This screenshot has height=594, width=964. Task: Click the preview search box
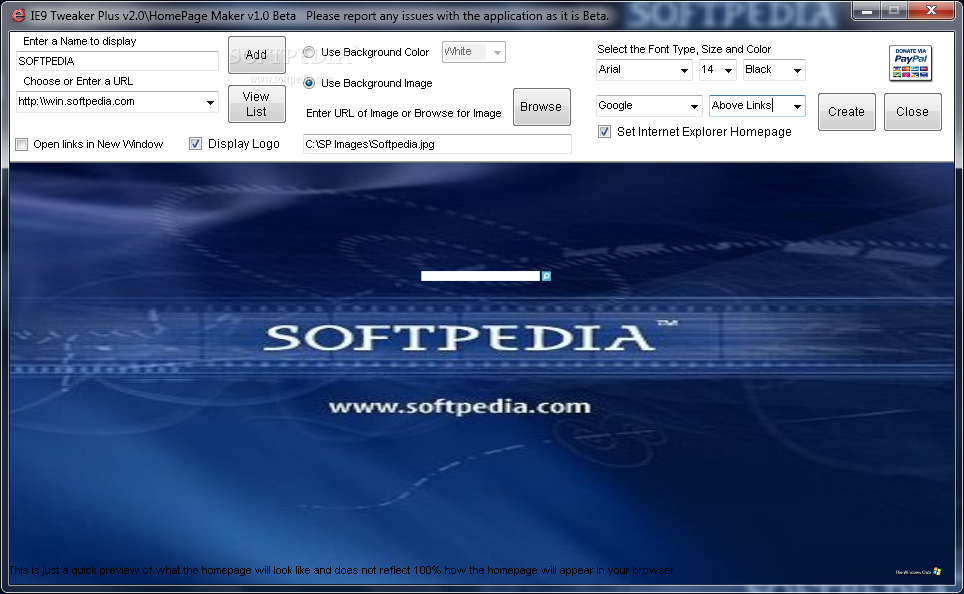point(480,276)
